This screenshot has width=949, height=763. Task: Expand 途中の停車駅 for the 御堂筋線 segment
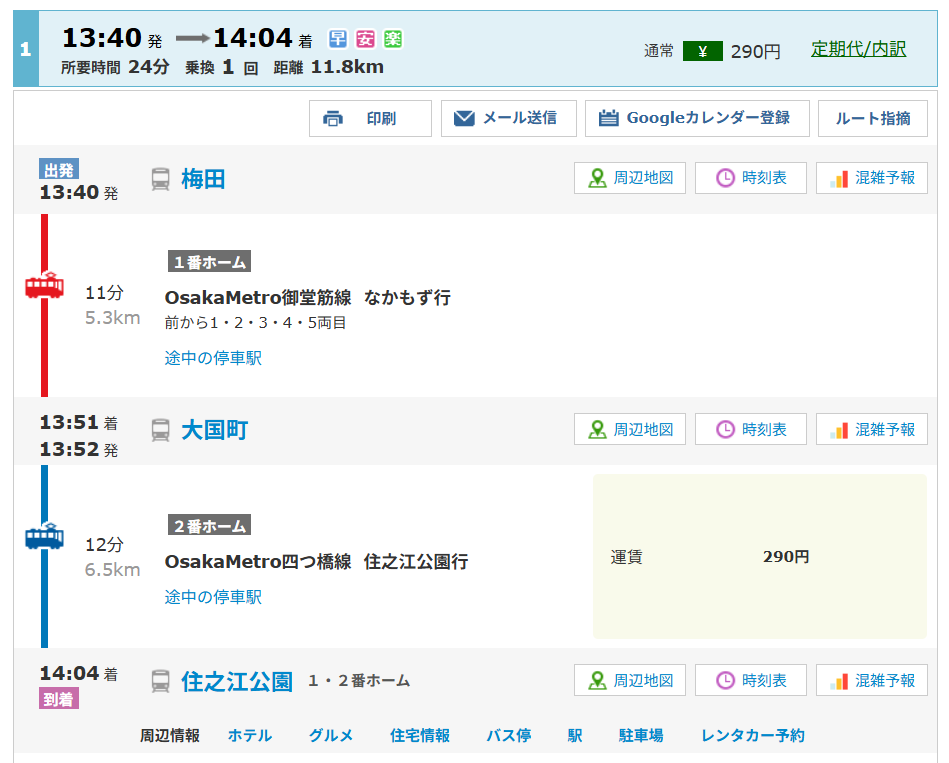click(213, 358)
